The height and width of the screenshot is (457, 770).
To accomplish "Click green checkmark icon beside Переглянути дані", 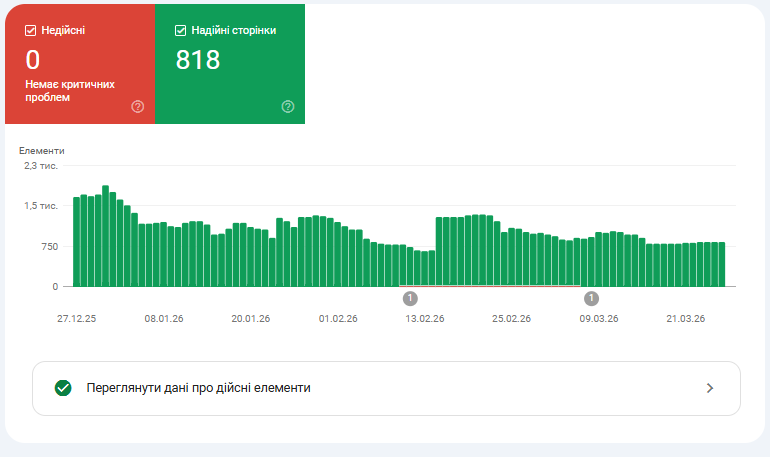I will click(x=63, y=388).
